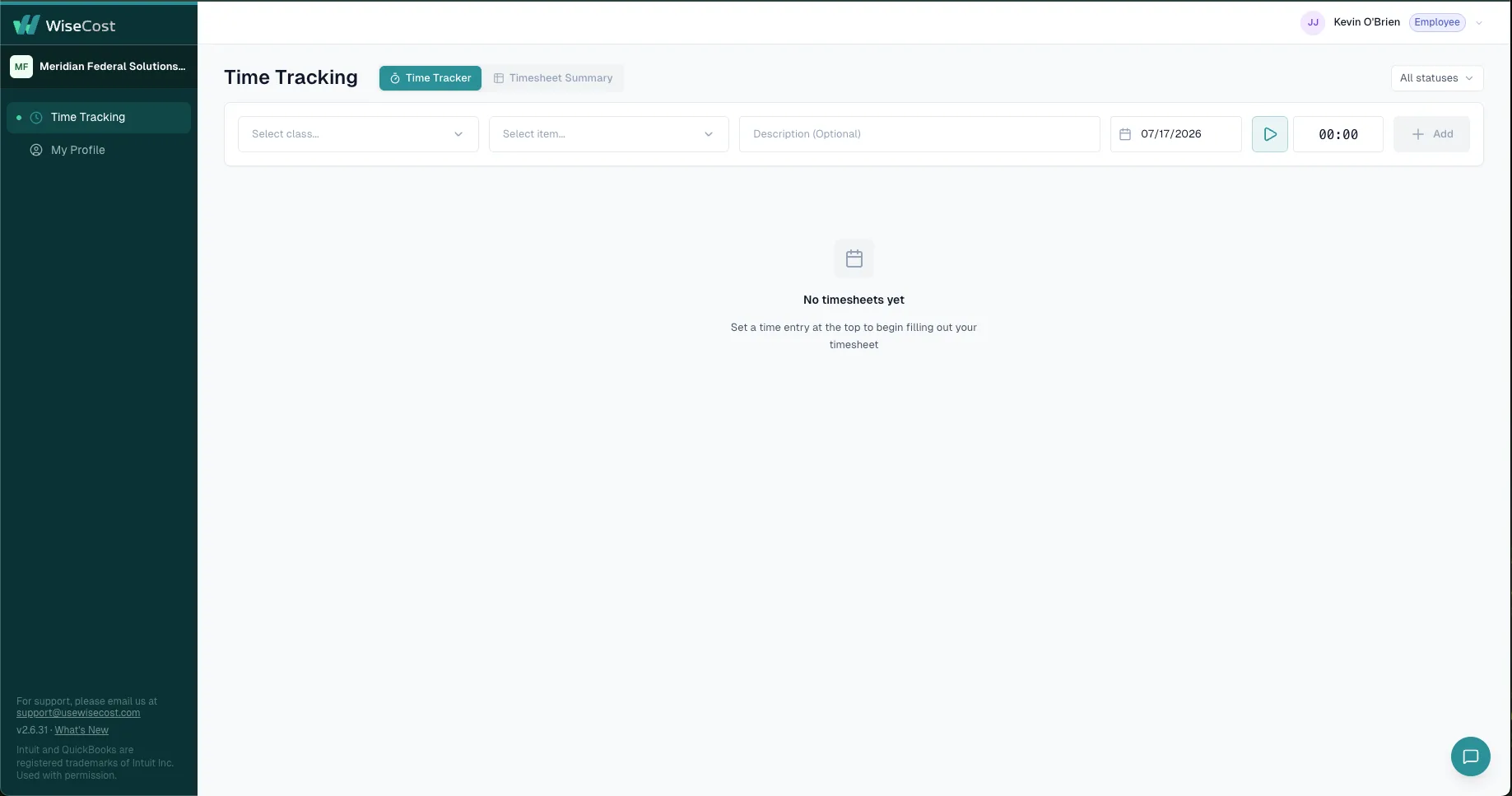
Task: Open My Profile in the sidebar
Action: point(99,150)
